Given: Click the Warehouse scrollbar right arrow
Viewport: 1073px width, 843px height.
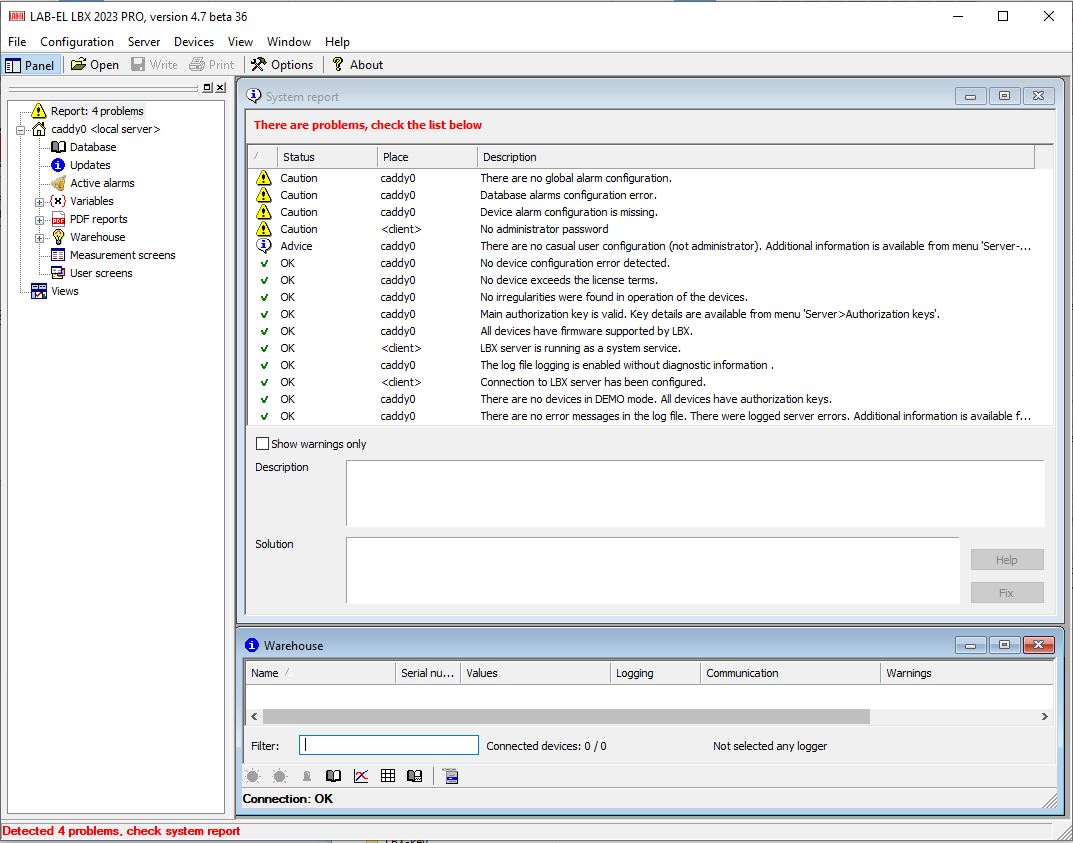Looking at the screenshot, I should coord(1044,716).
